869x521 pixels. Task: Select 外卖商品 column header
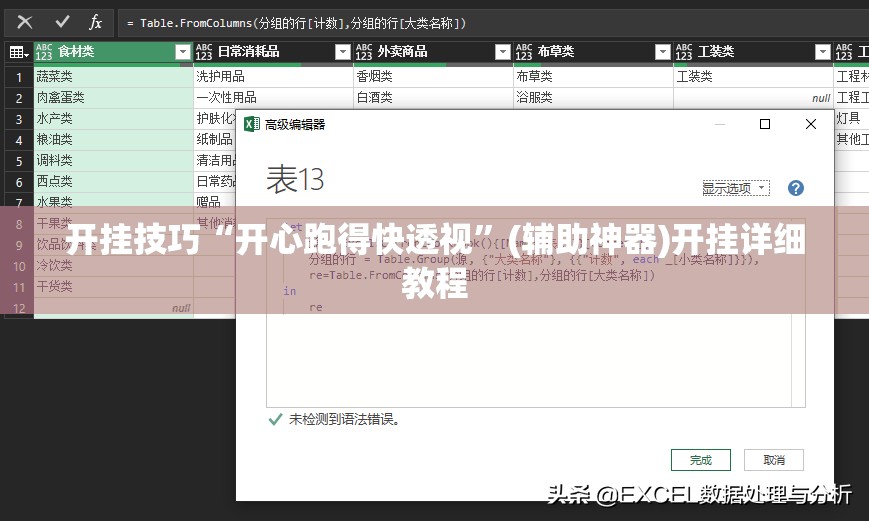[x=432, y=52]
